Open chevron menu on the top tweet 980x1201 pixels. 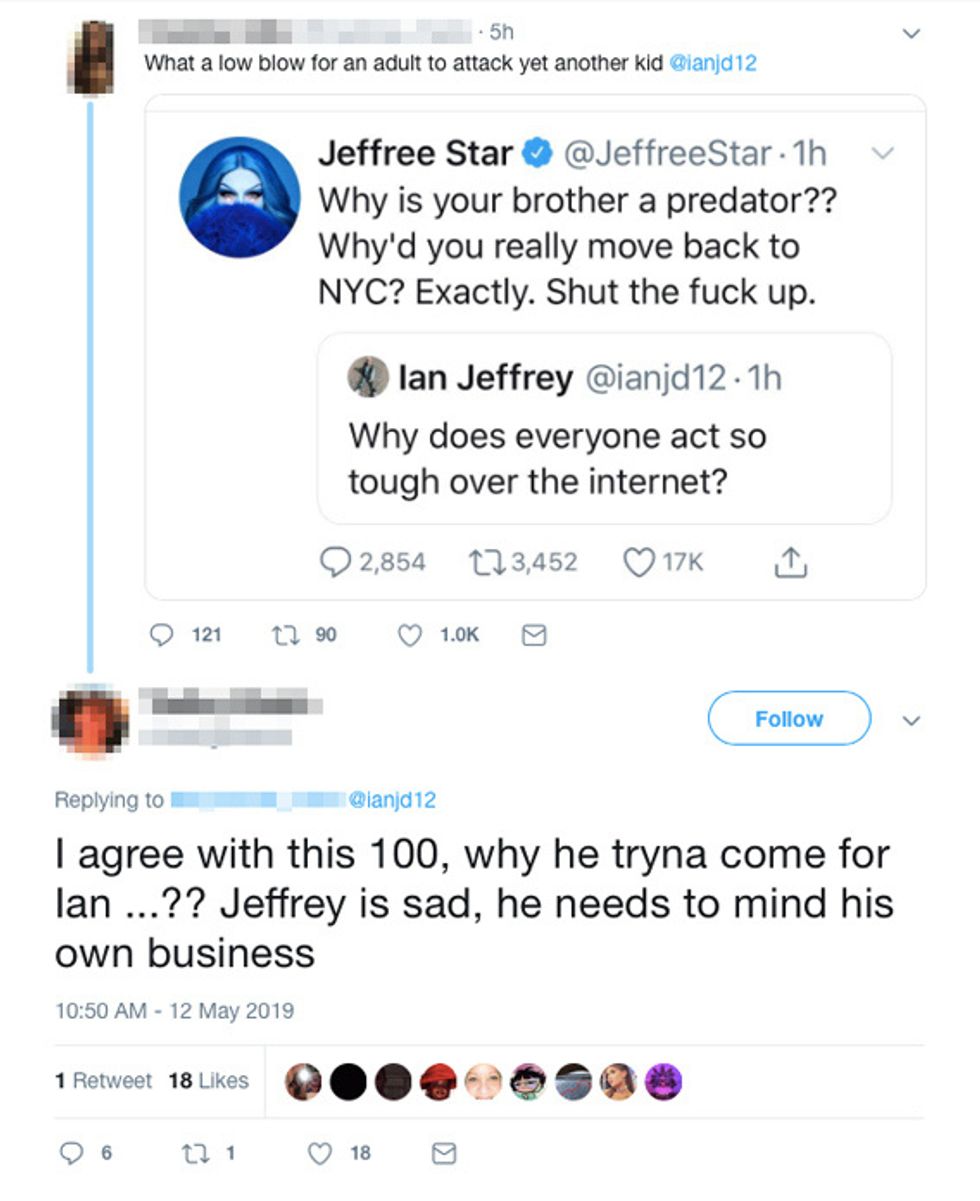click(x=910, y=33)
